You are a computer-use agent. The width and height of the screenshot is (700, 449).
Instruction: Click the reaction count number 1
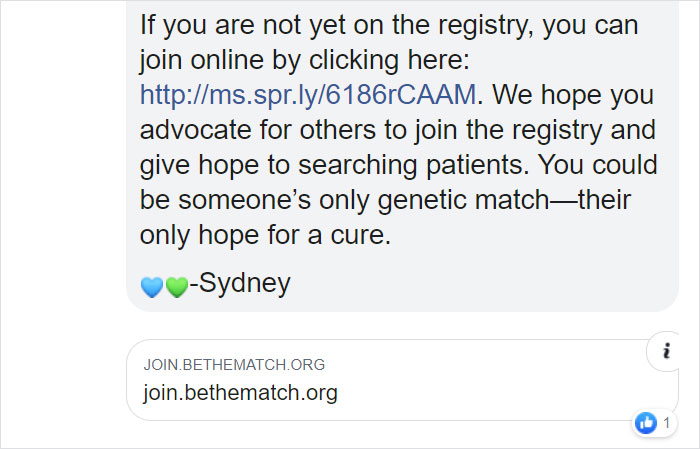click(666, 423)
